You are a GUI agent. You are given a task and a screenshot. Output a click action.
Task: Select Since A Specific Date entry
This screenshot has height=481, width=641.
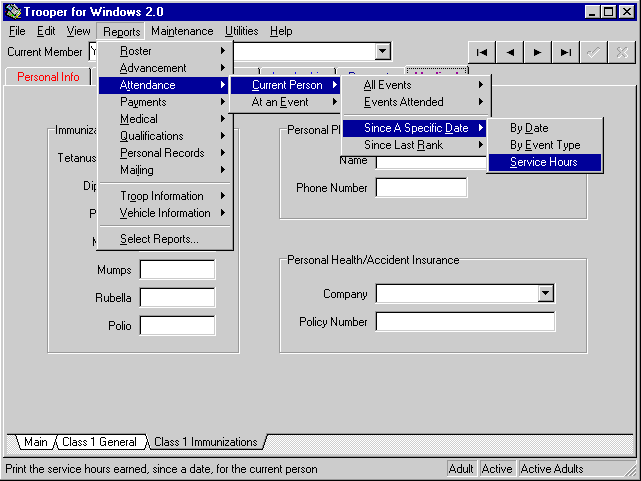click(415, 128)
